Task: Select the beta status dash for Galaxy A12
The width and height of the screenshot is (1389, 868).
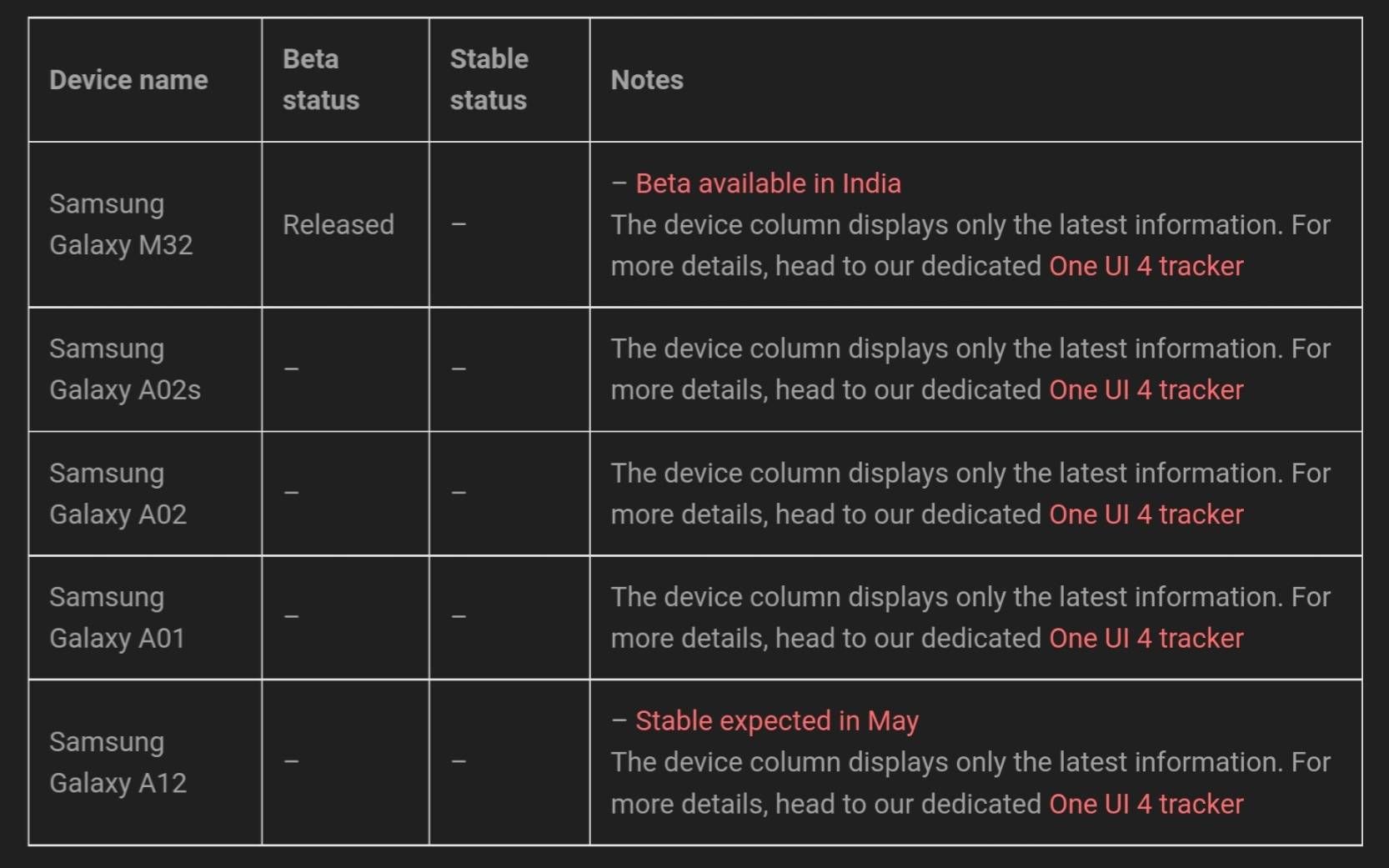Action: 291,761
